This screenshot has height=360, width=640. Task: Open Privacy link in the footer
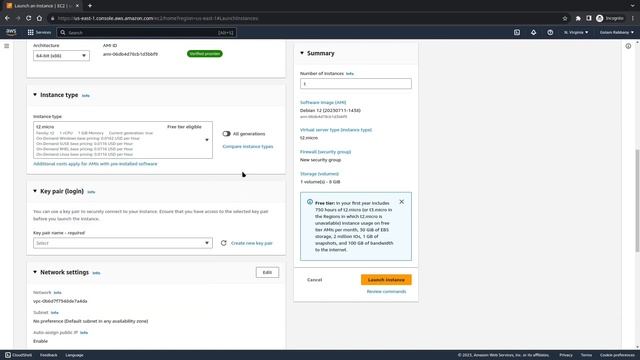point(566,355)
